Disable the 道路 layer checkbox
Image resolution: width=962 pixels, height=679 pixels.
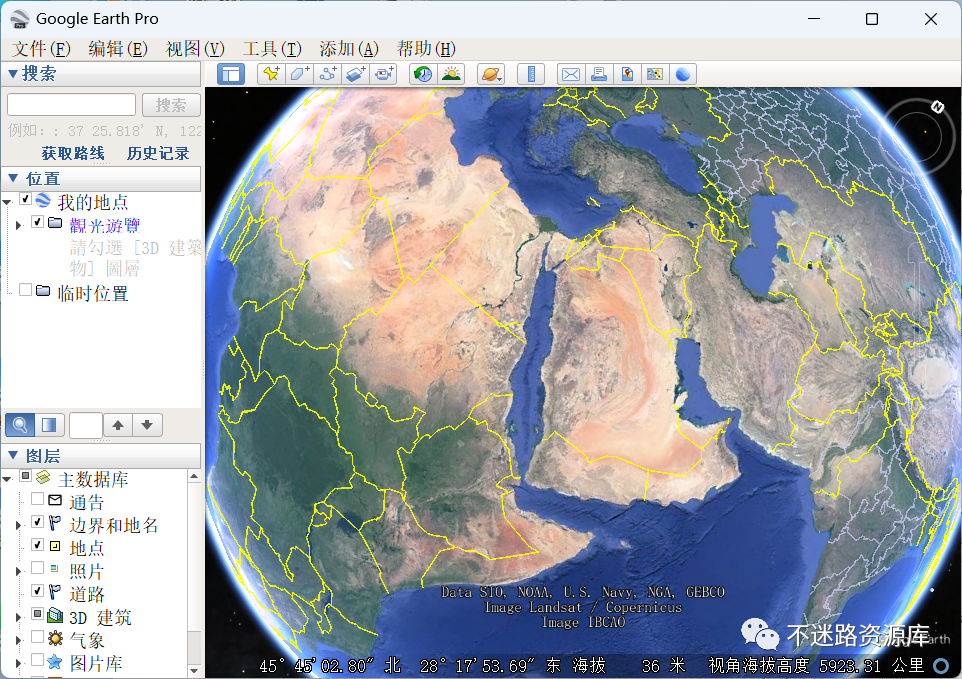(x=37, y=591)
